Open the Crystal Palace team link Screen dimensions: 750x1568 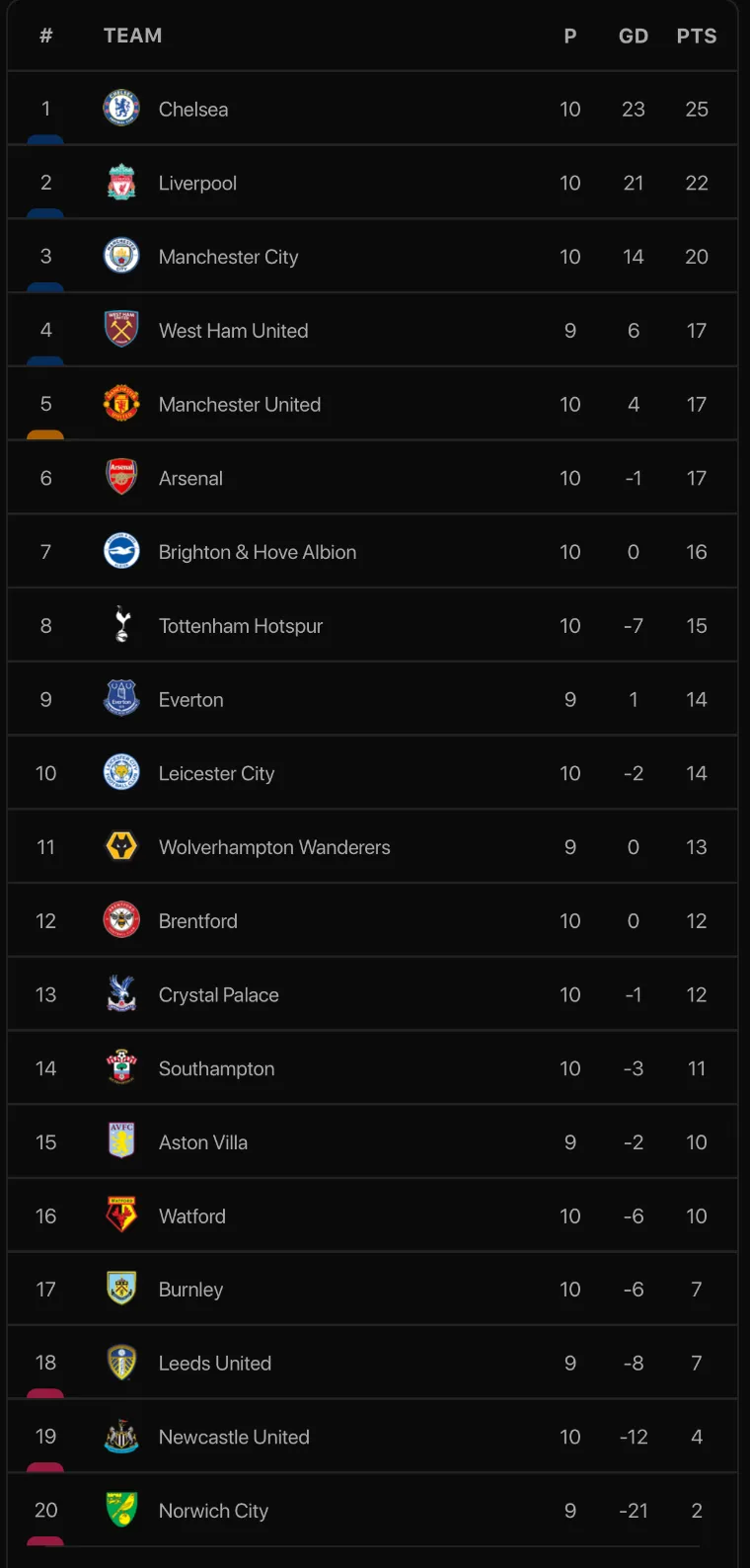[219, 995]
